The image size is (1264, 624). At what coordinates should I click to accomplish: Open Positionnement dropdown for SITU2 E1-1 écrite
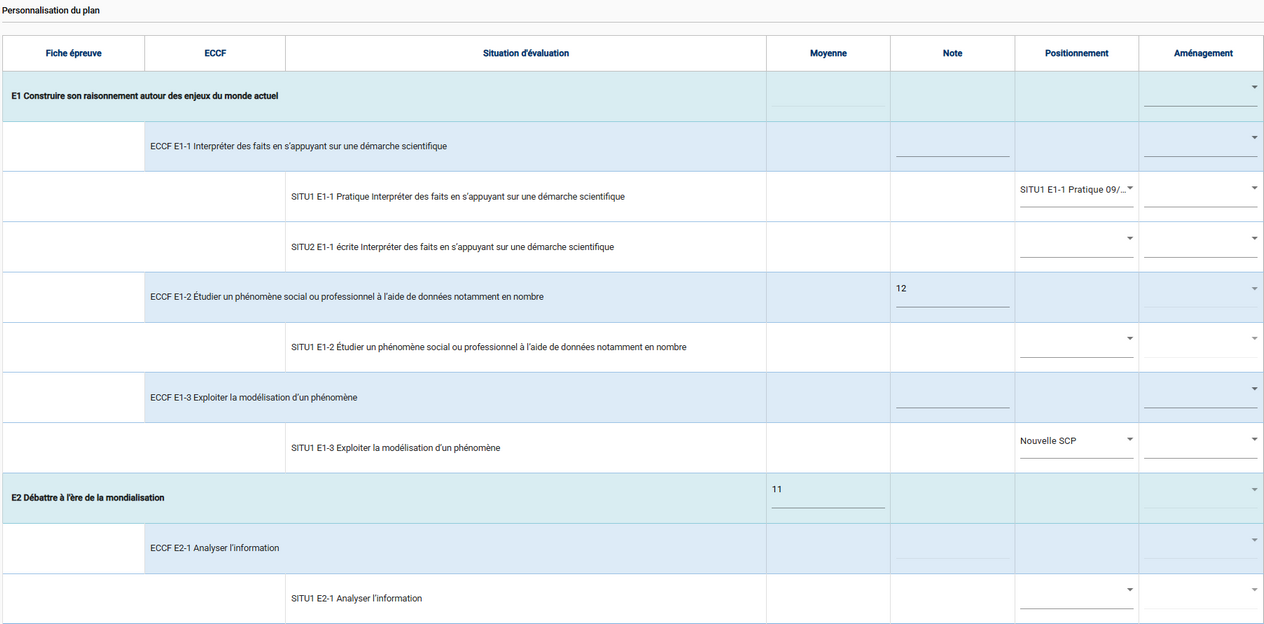coord(1076,241)
